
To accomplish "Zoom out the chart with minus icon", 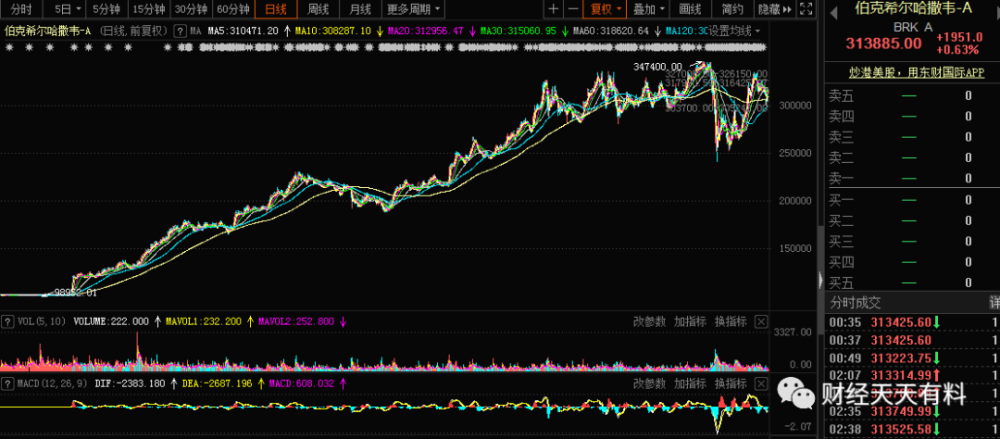I will [x=573, y=9].
